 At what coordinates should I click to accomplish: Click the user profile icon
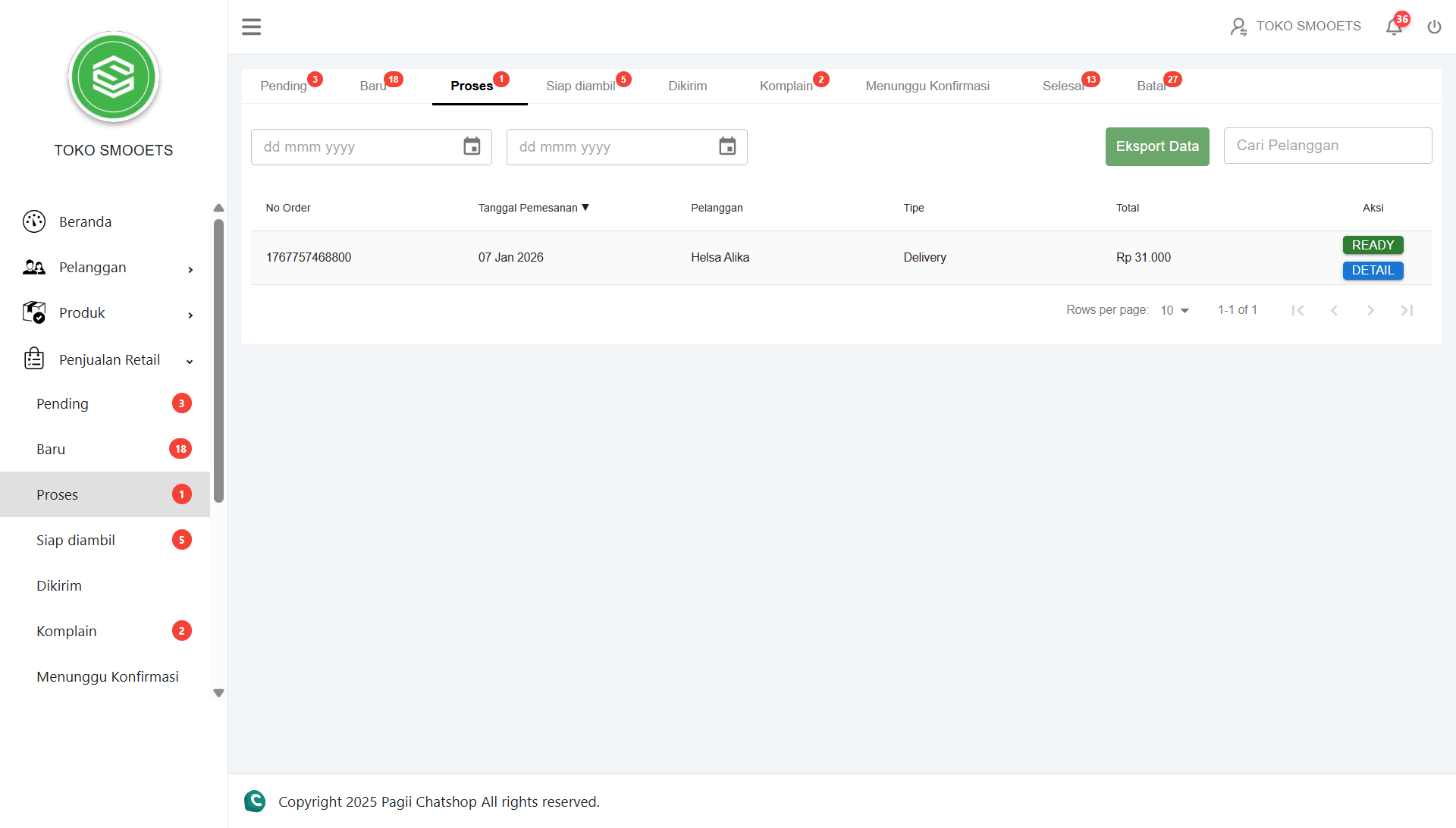pos(1238,27)
